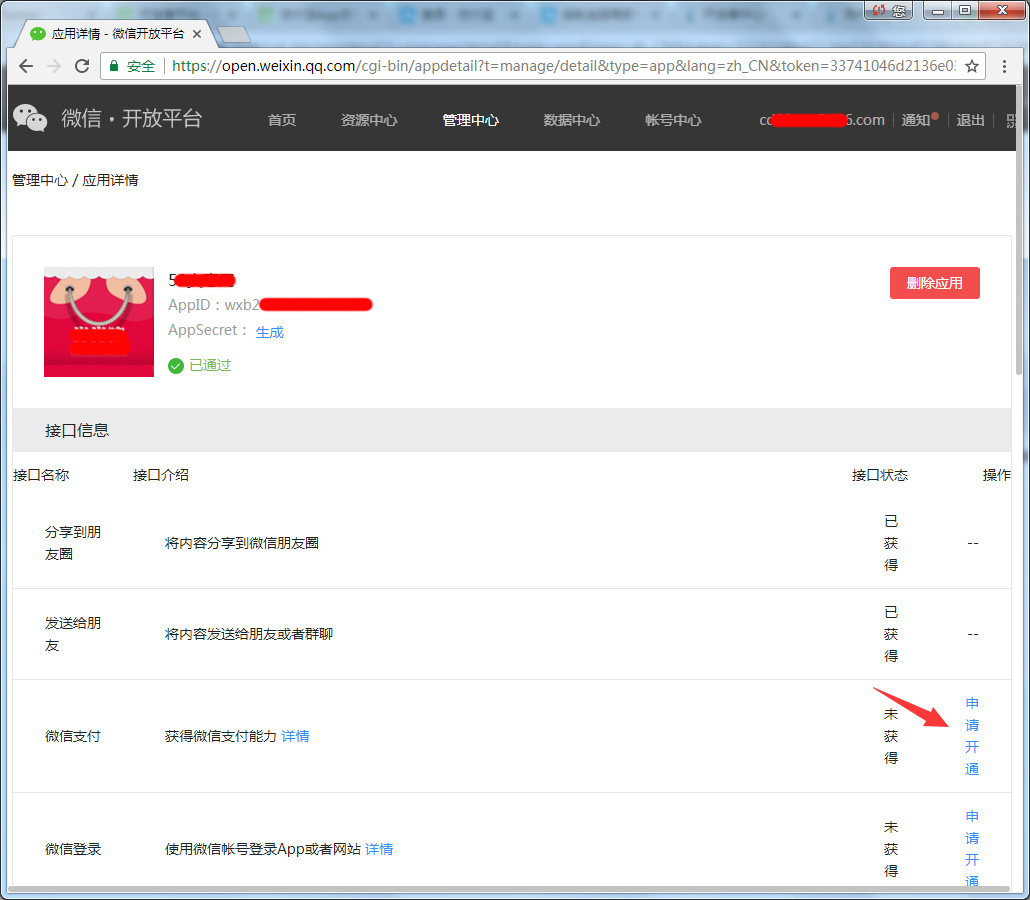The height and width of the screenshot is (900, 1030).
Task: Reload the page with refresh icon
Action: coord(82,66)
